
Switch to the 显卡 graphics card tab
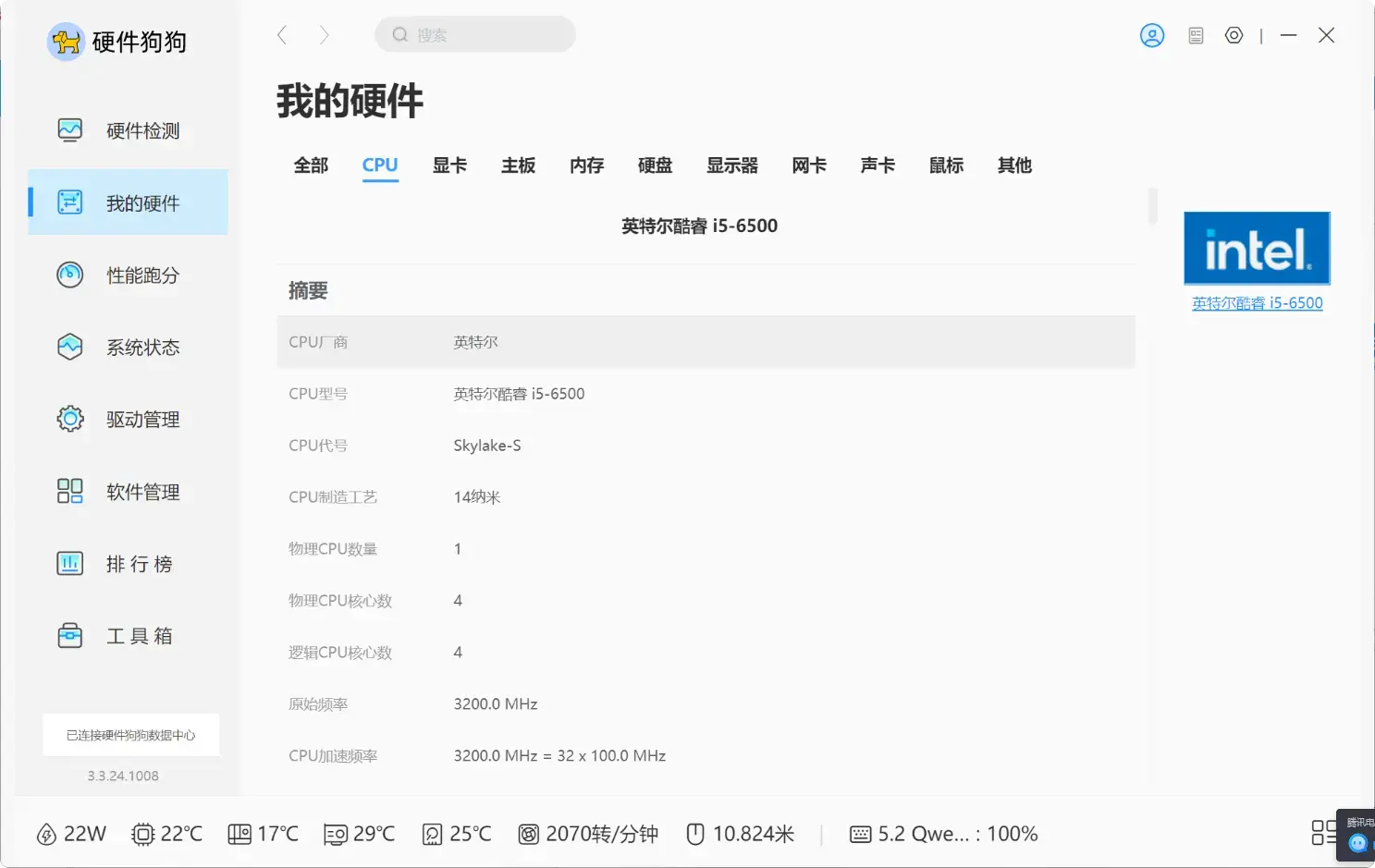point(449,165)
